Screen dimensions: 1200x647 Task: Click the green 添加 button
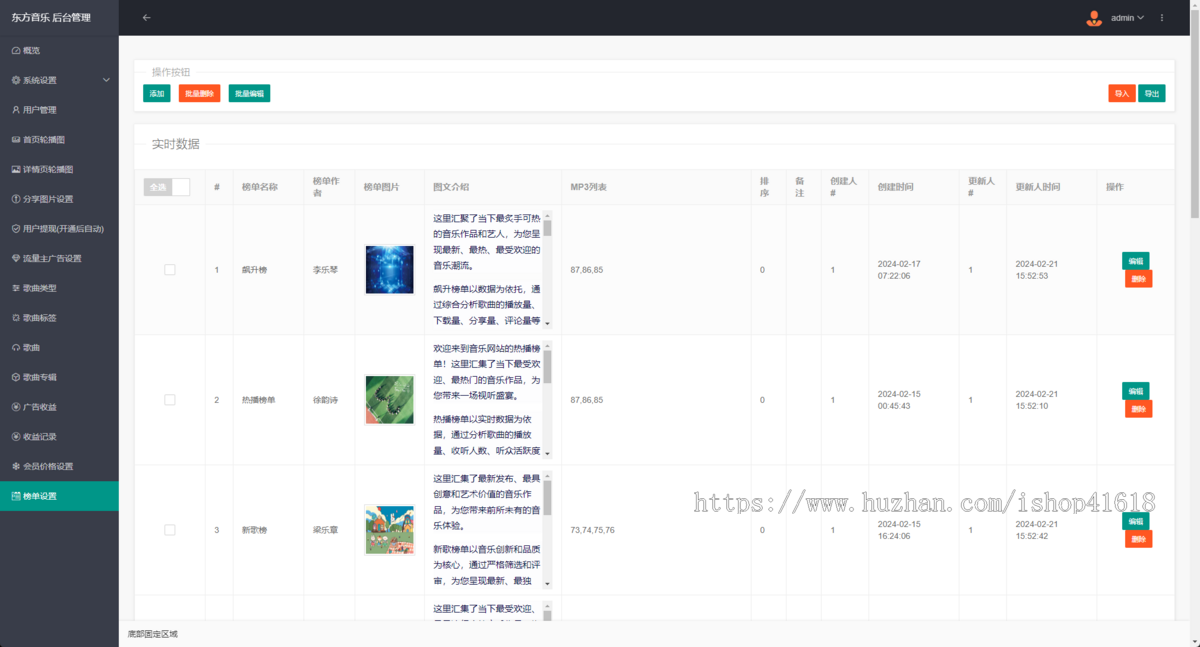pyautogui.click(x=156, y=93)
